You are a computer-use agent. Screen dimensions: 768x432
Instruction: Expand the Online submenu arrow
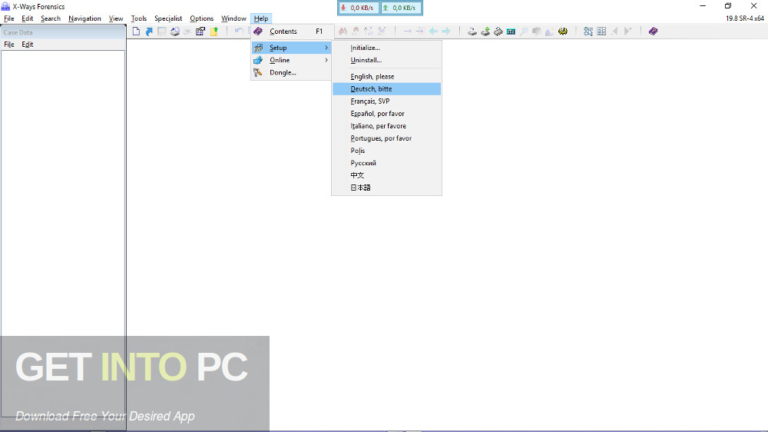tap(326, 60)
